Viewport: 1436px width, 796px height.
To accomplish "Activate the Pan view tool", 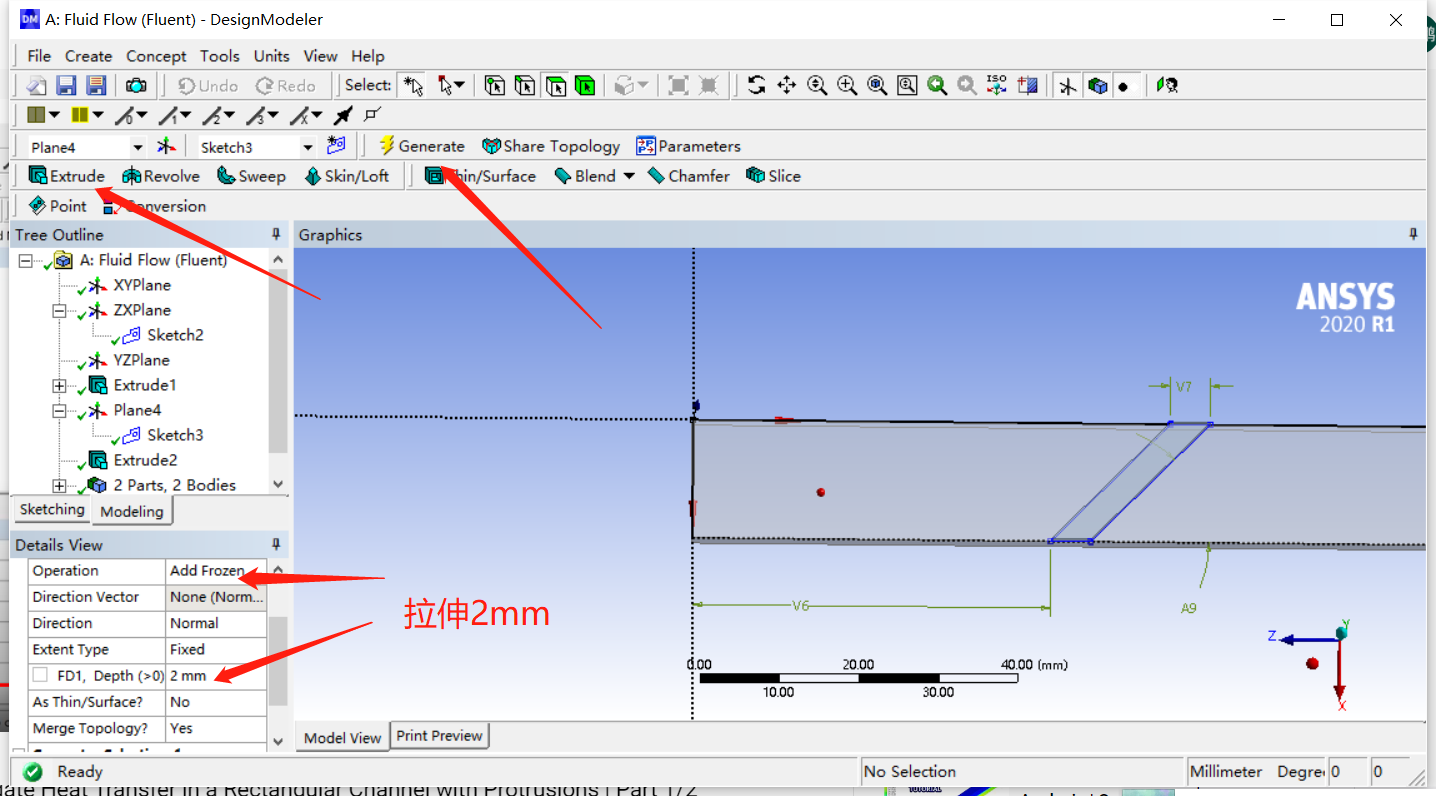I will (787, 86).
